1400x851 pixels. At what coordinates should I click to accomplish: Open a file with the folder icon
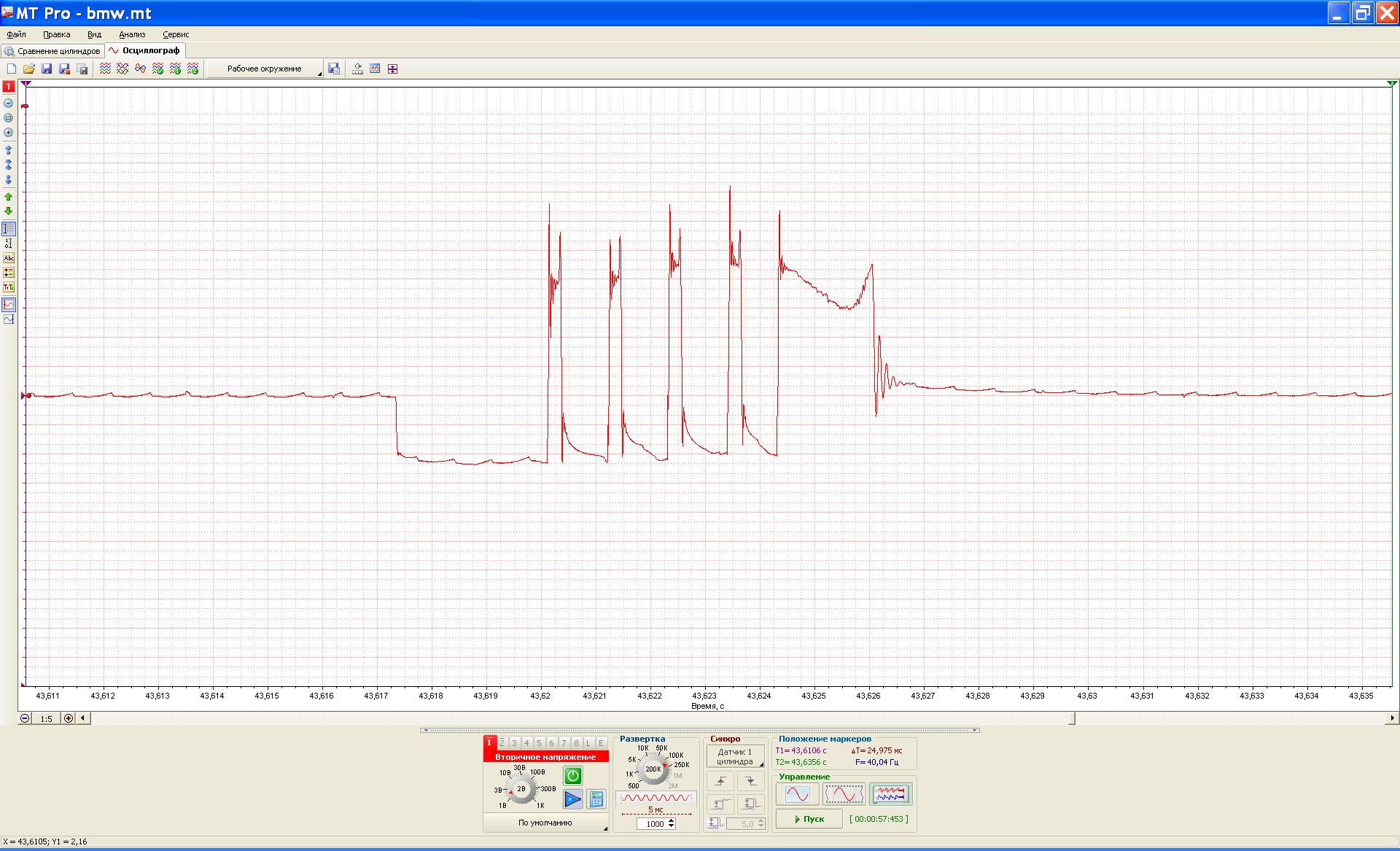(x=29, y=69)
